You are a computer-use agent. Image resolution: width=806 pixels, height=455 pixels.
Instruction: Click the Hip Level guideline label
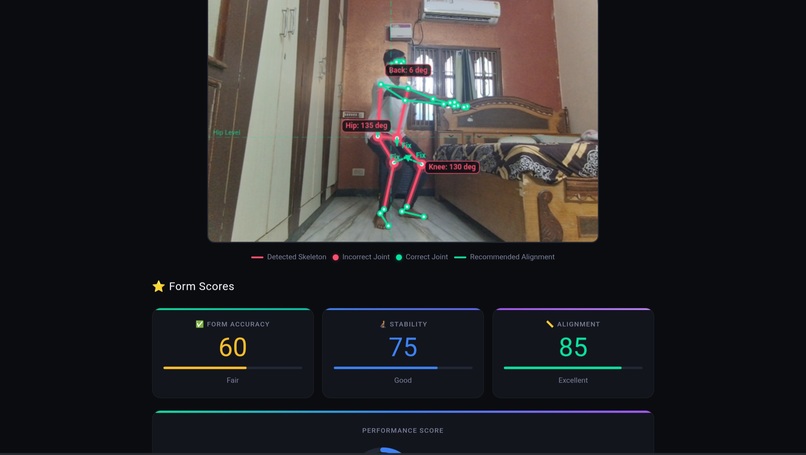tap(227, 133)
